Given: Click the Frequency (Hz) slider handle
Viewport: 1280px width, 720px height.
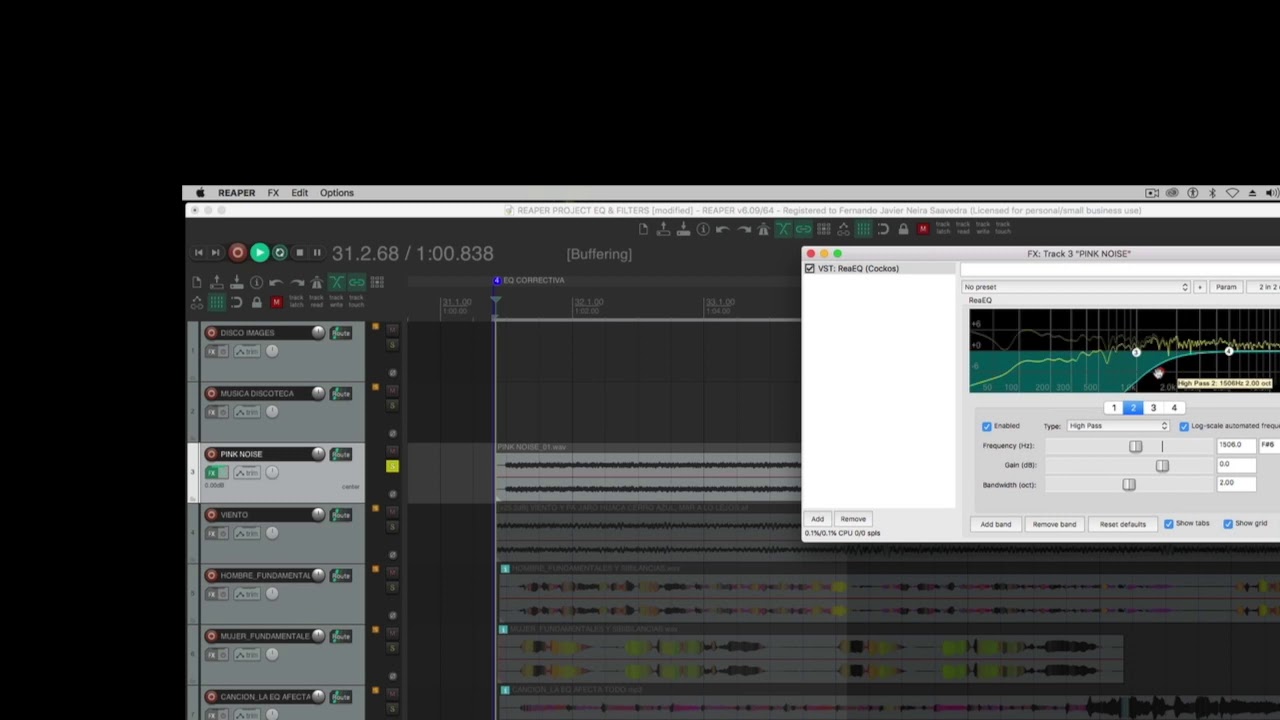Looking at the screenshot, I should pos(1135,446).
